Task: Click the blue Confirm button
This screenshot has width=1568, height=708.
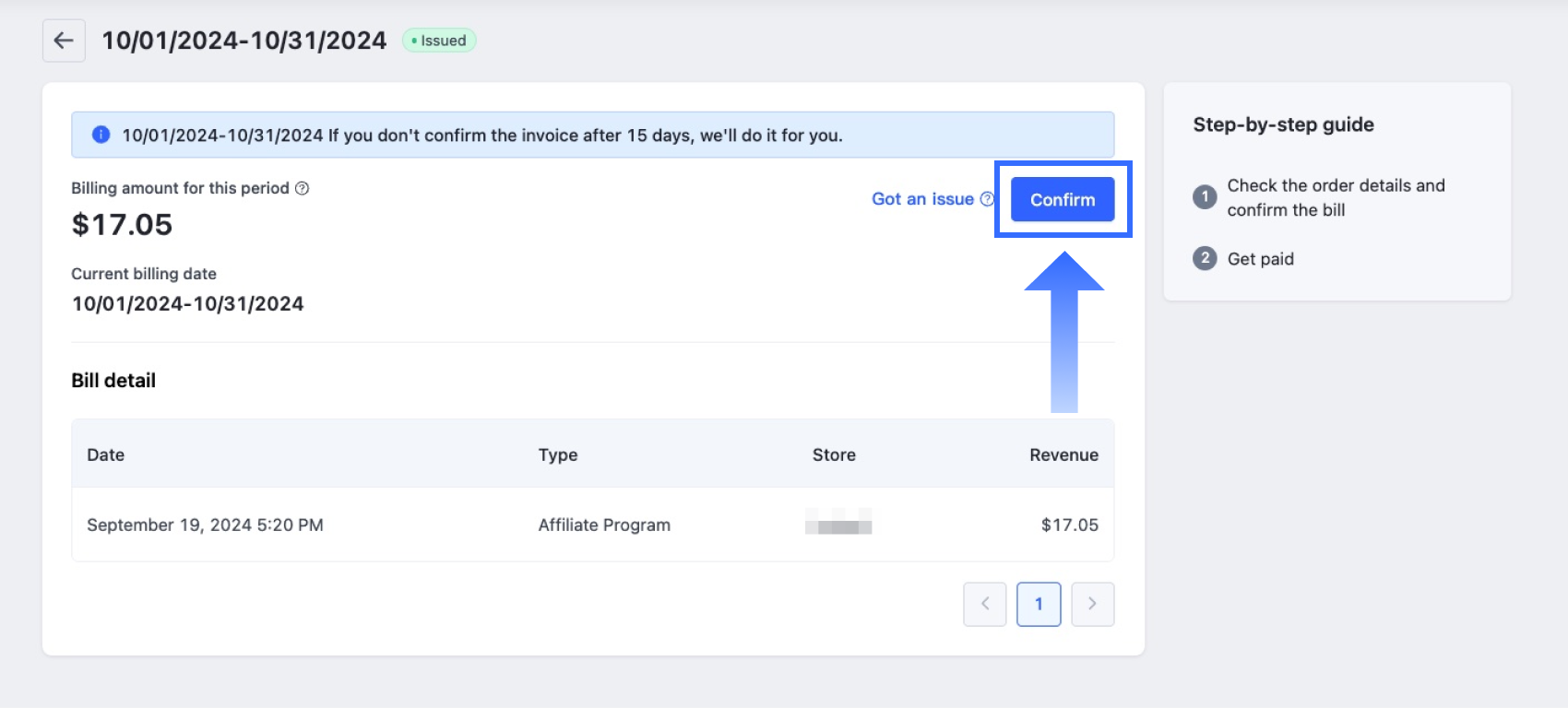Action: (x=1063, y=199)
